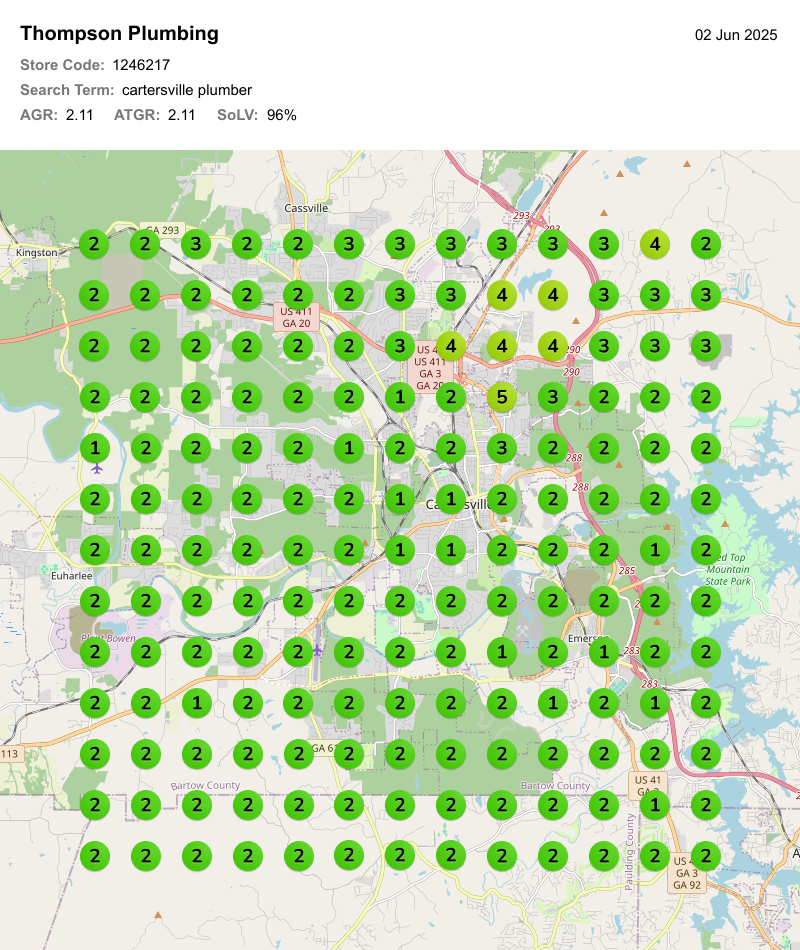Viewport: 800px width, 950px height.
Task: Click the SoLV 96% value
Action: [282, 115]
